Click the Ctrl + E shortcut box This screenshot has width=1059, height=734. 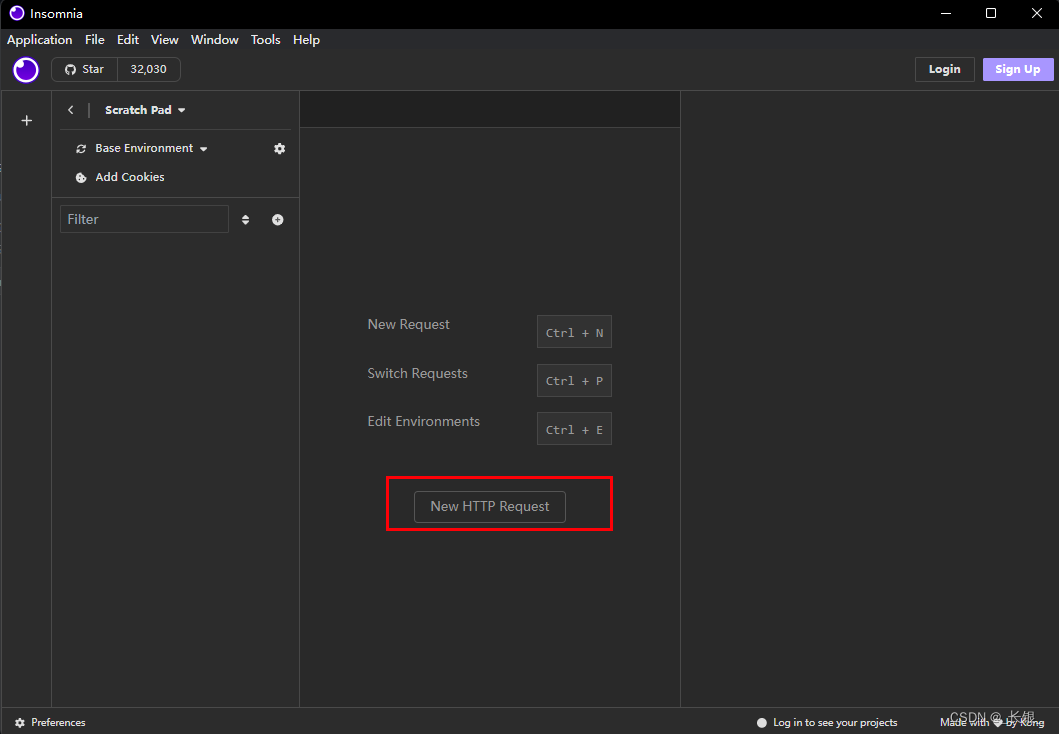coord(574,429)
